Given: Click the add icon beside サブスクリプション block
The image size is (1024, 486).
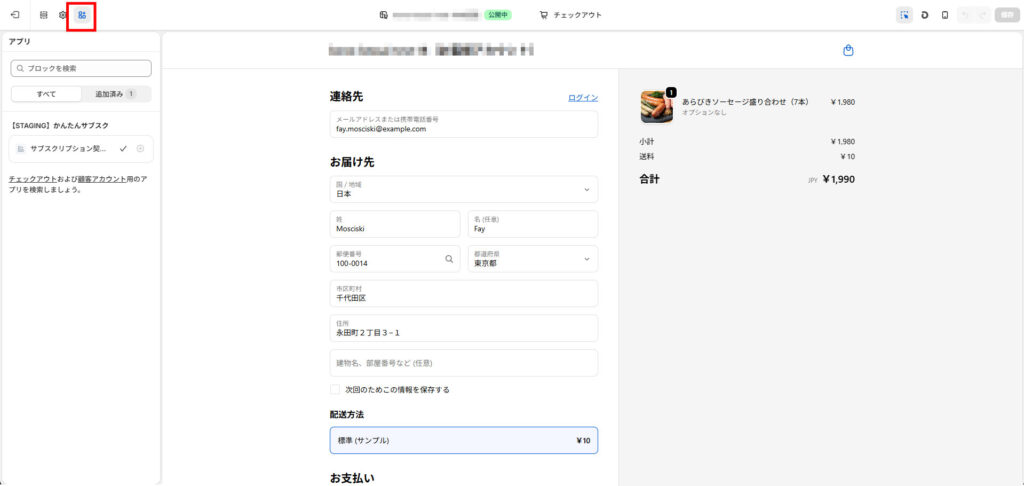Looking at the screenshot, I should click(x=140, y=149).
